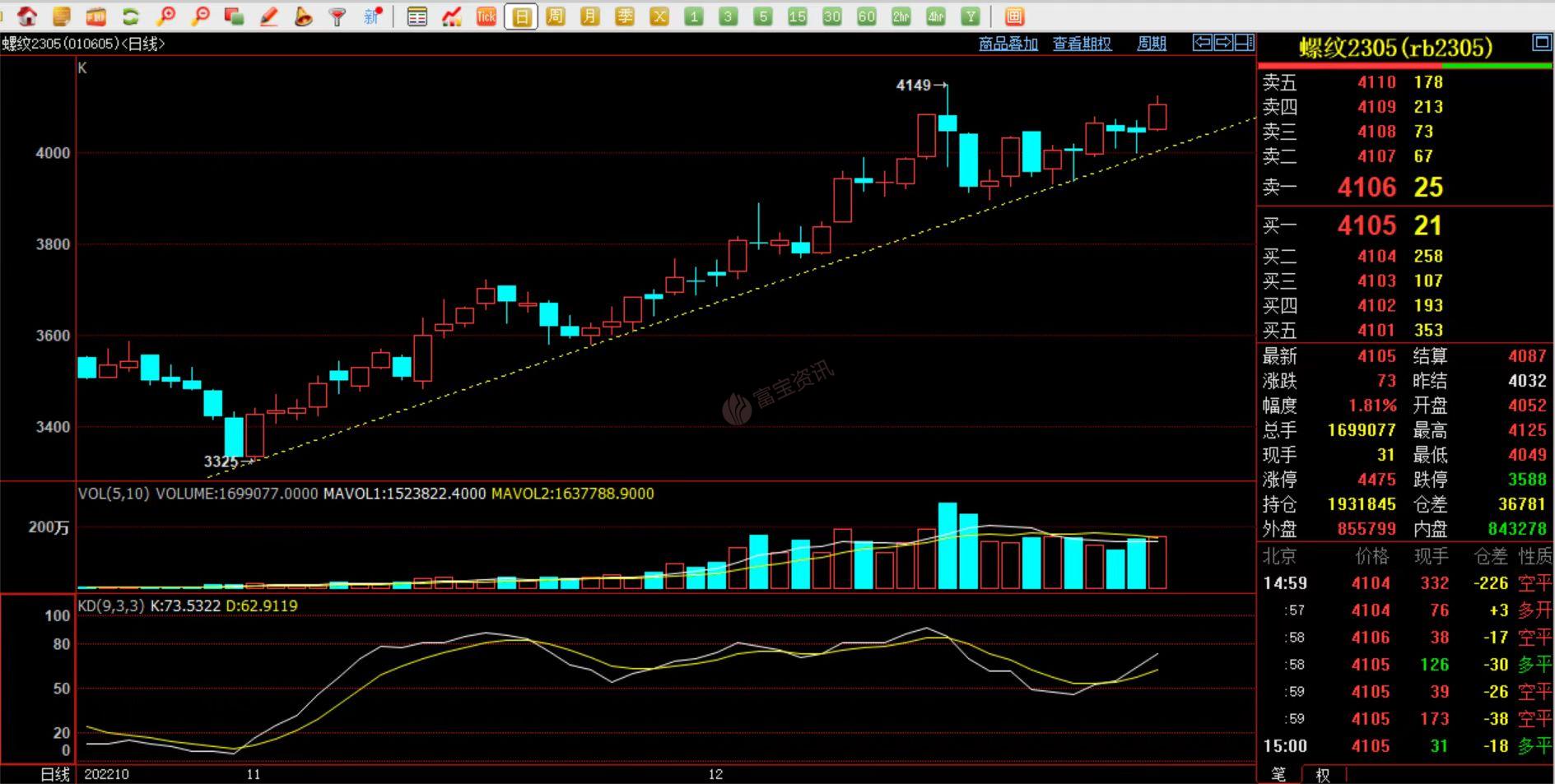
Task: Switch to quarterly 季 period
Action: tap(625, 16)
